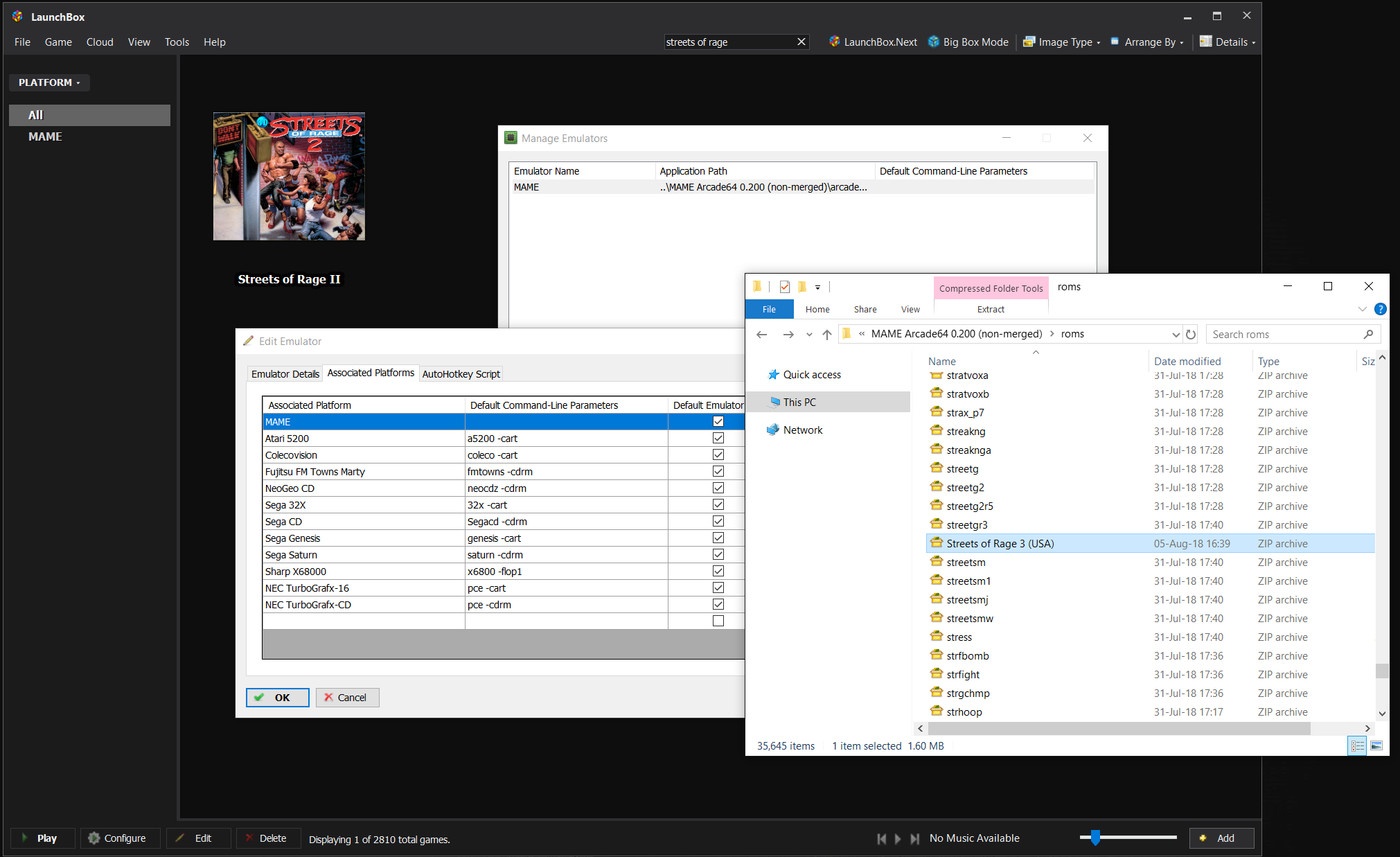Image resolution: width=1400 pixels, height=857 pixels.
Task: Open the Details dropdown
Action: click(x=1228, y=42)
